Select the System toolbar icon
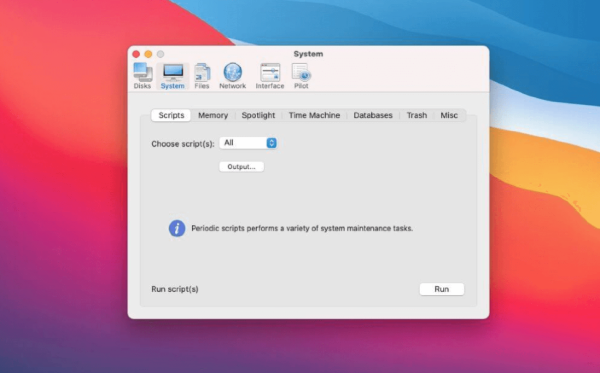This screenshot has height=373, width=600. tap(173, 76)
